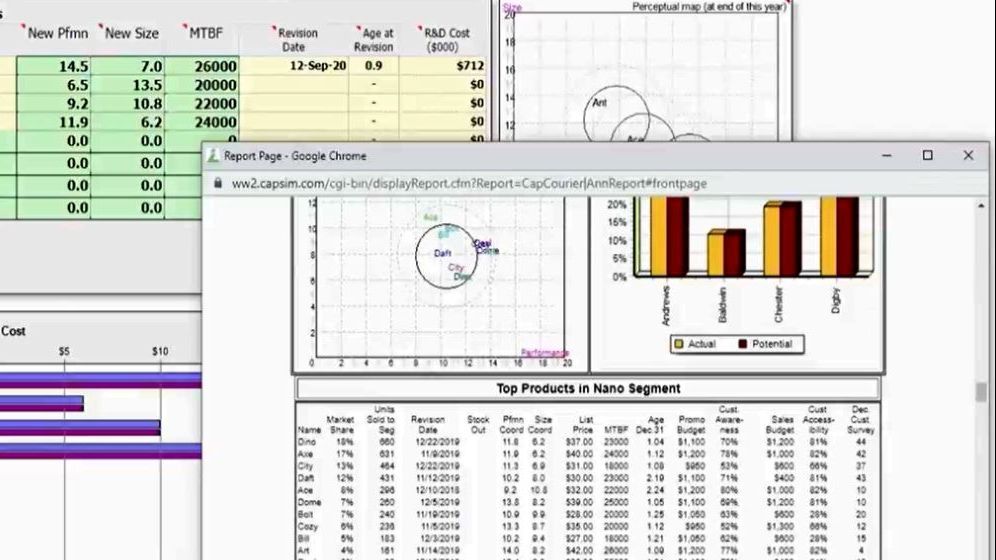
Task: Click the 14.5 New Pfmn cell in spreadsheet
Action: pos(54,66)
